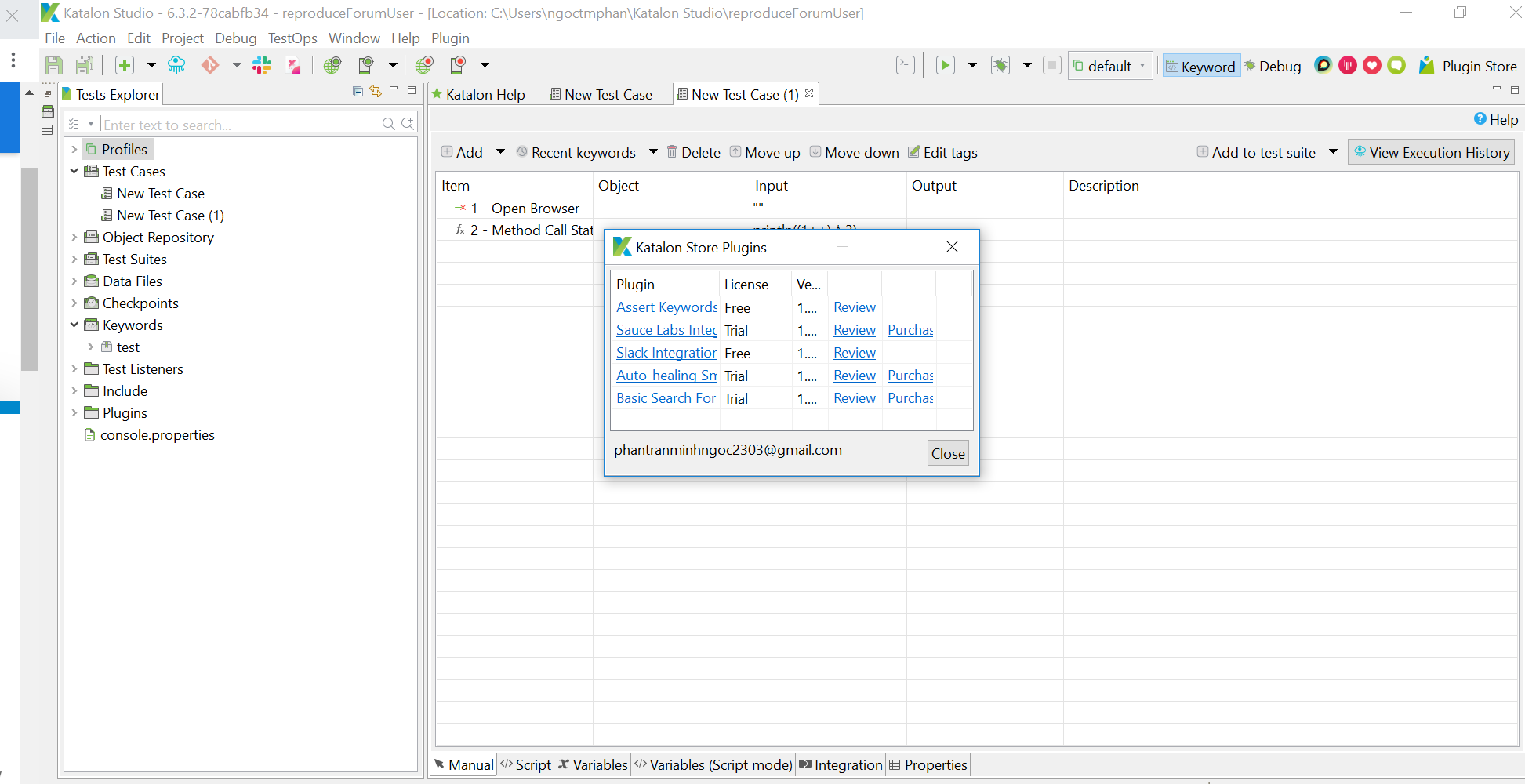1525x784 pixels.
Task: Click the pink document toolbar icon
Action: pos(294,65)
